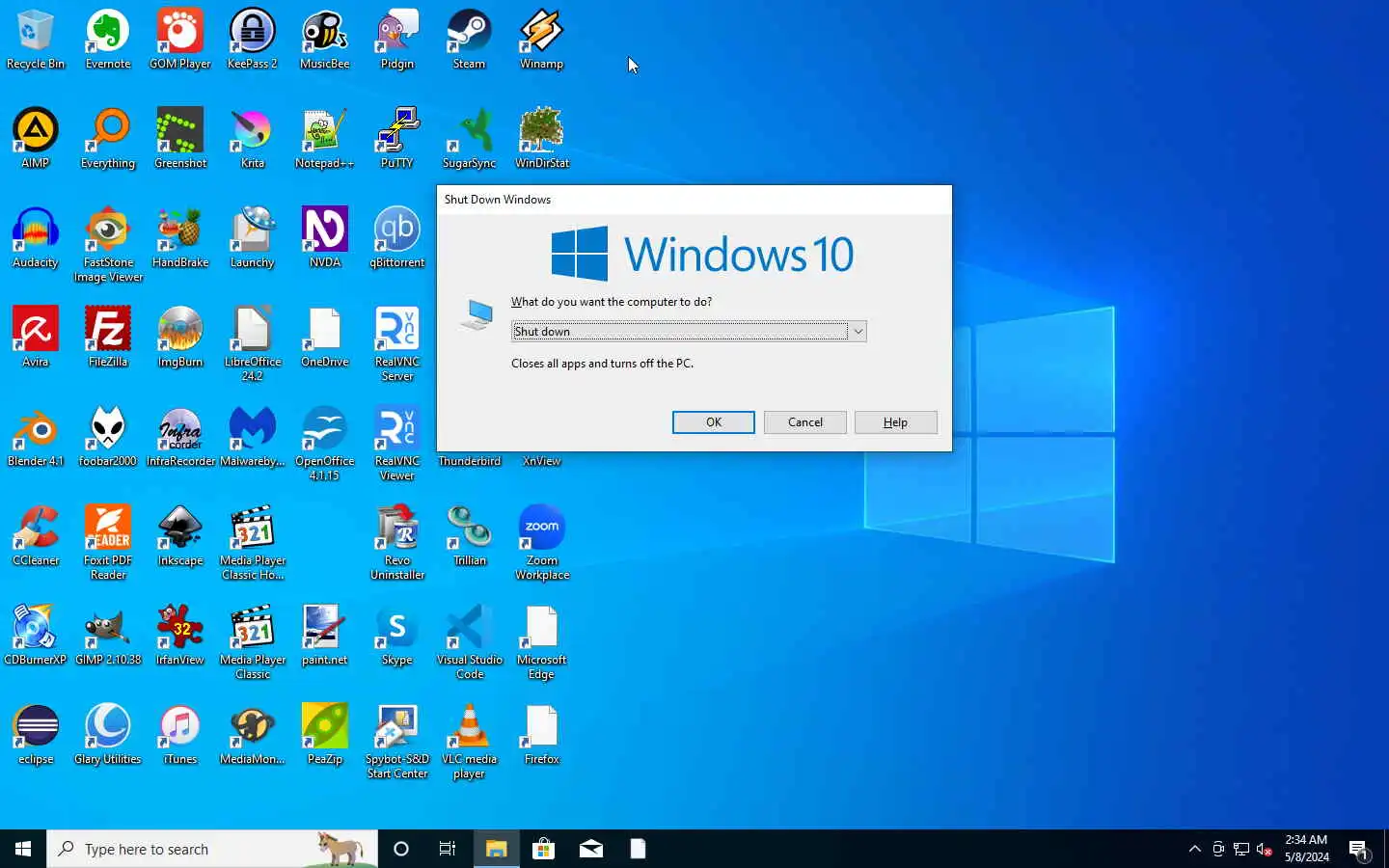Viewport: 1389px width, 868px height.
Task: Open Microsoft Store from taskbar
Action: [x=544, y=849]
